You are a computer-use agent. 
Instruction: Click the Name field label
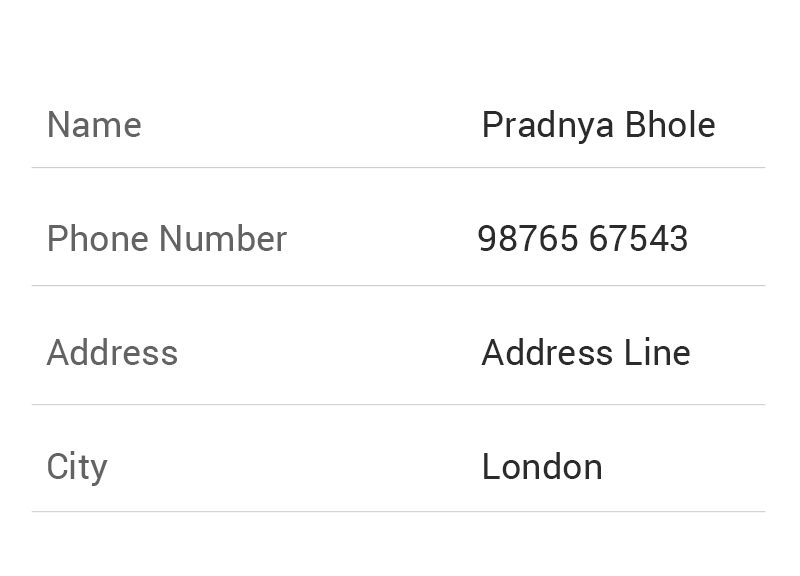[94, 125]
